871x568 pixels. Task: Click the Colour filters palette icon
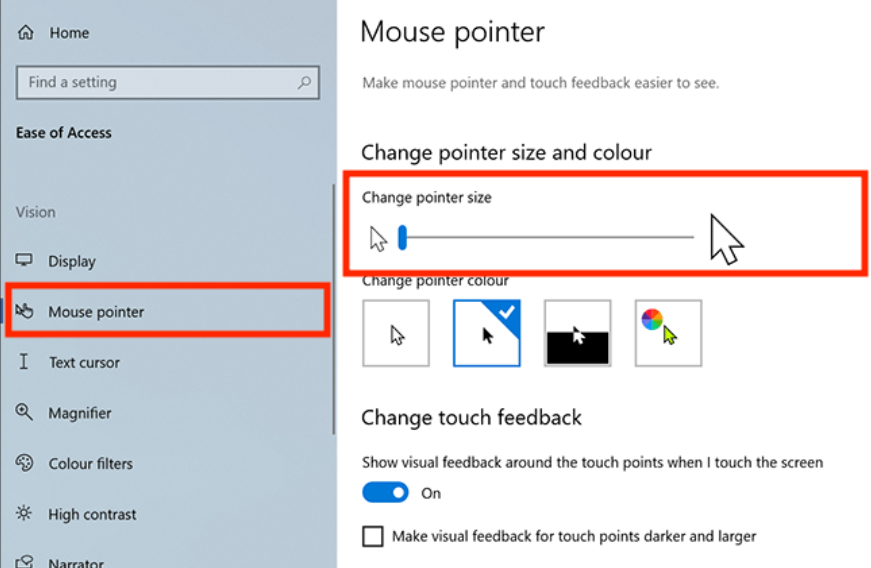(x=25, y=463)
